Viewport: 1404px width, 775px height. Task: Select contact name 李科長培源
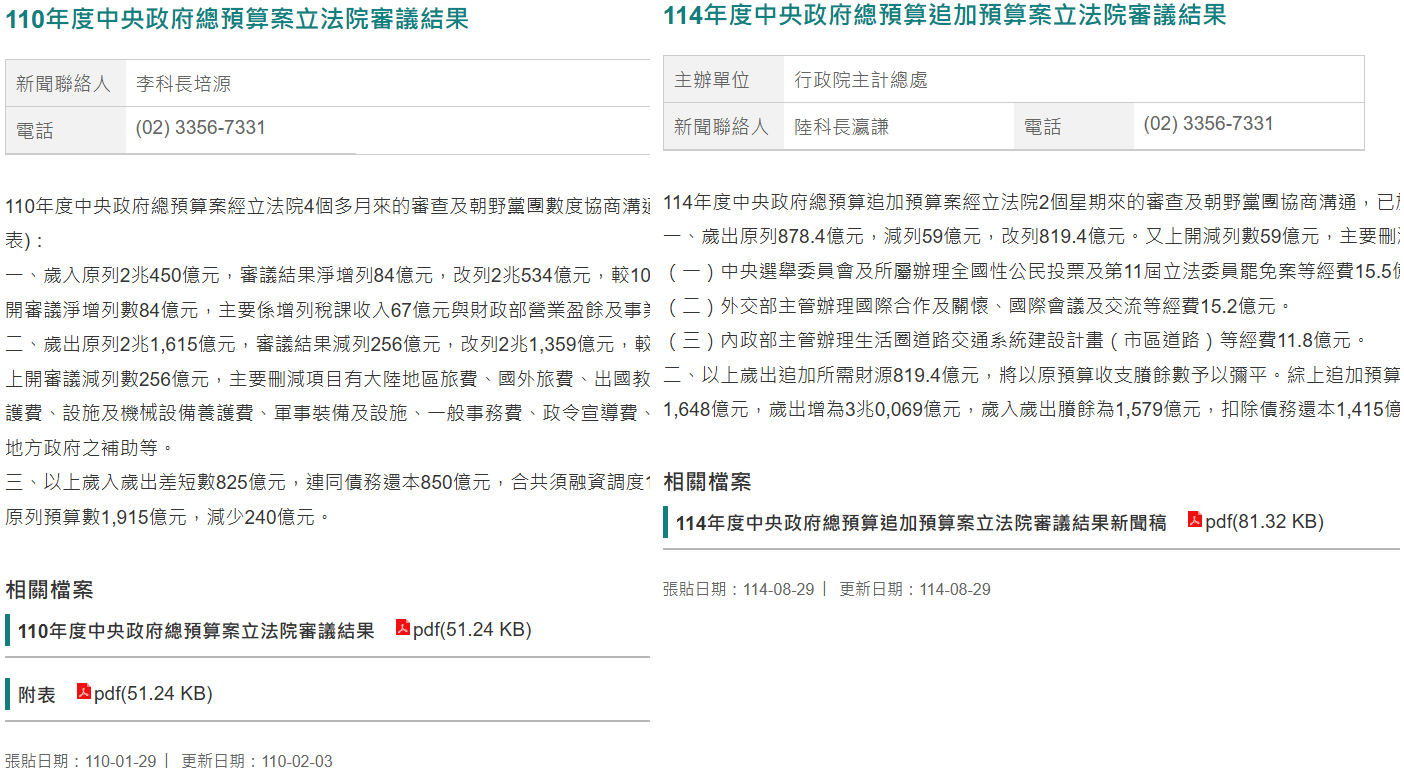point(183,84)
